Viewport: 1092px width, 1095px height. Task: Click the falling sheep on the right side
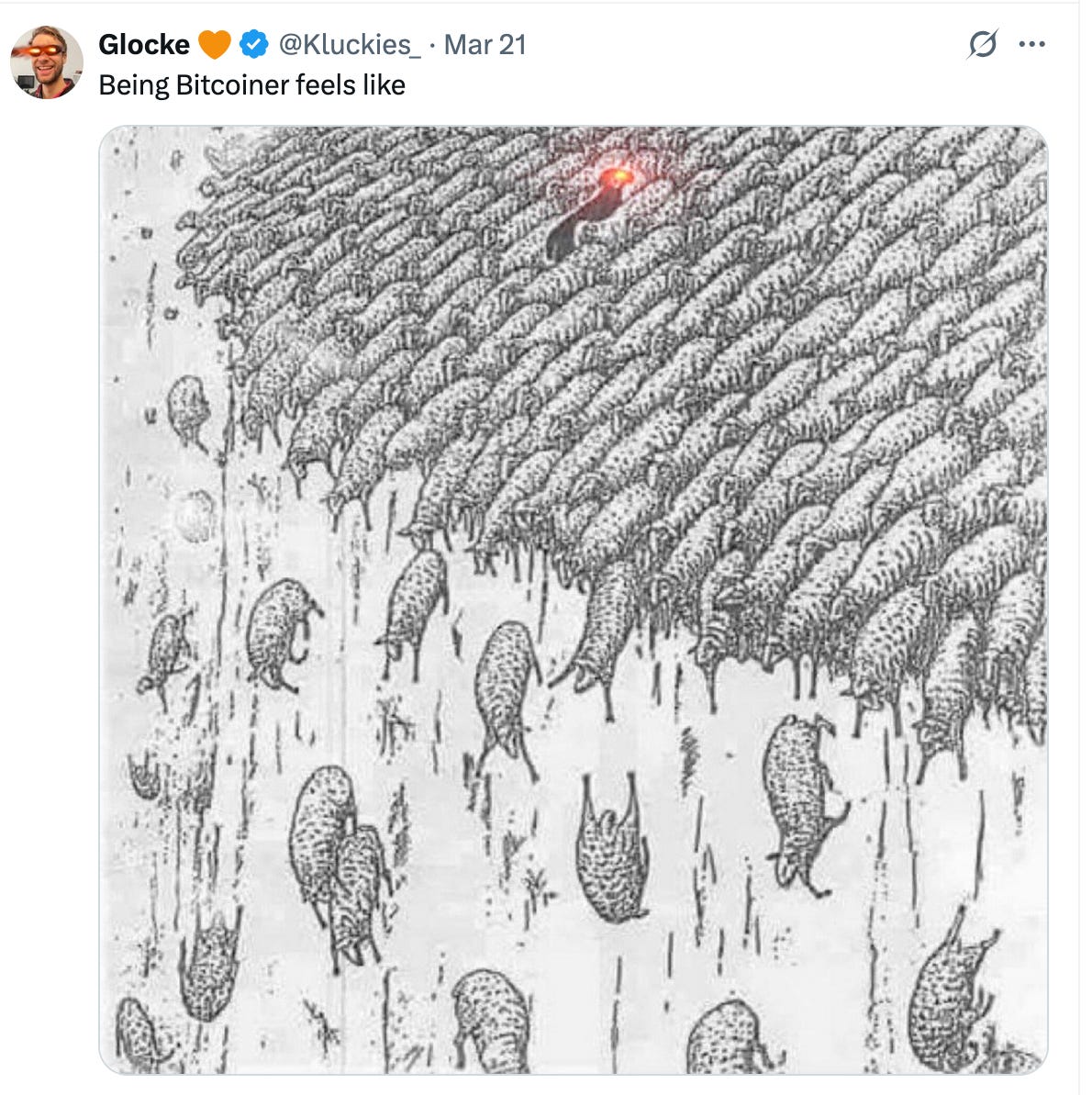(x=804, y=803)
